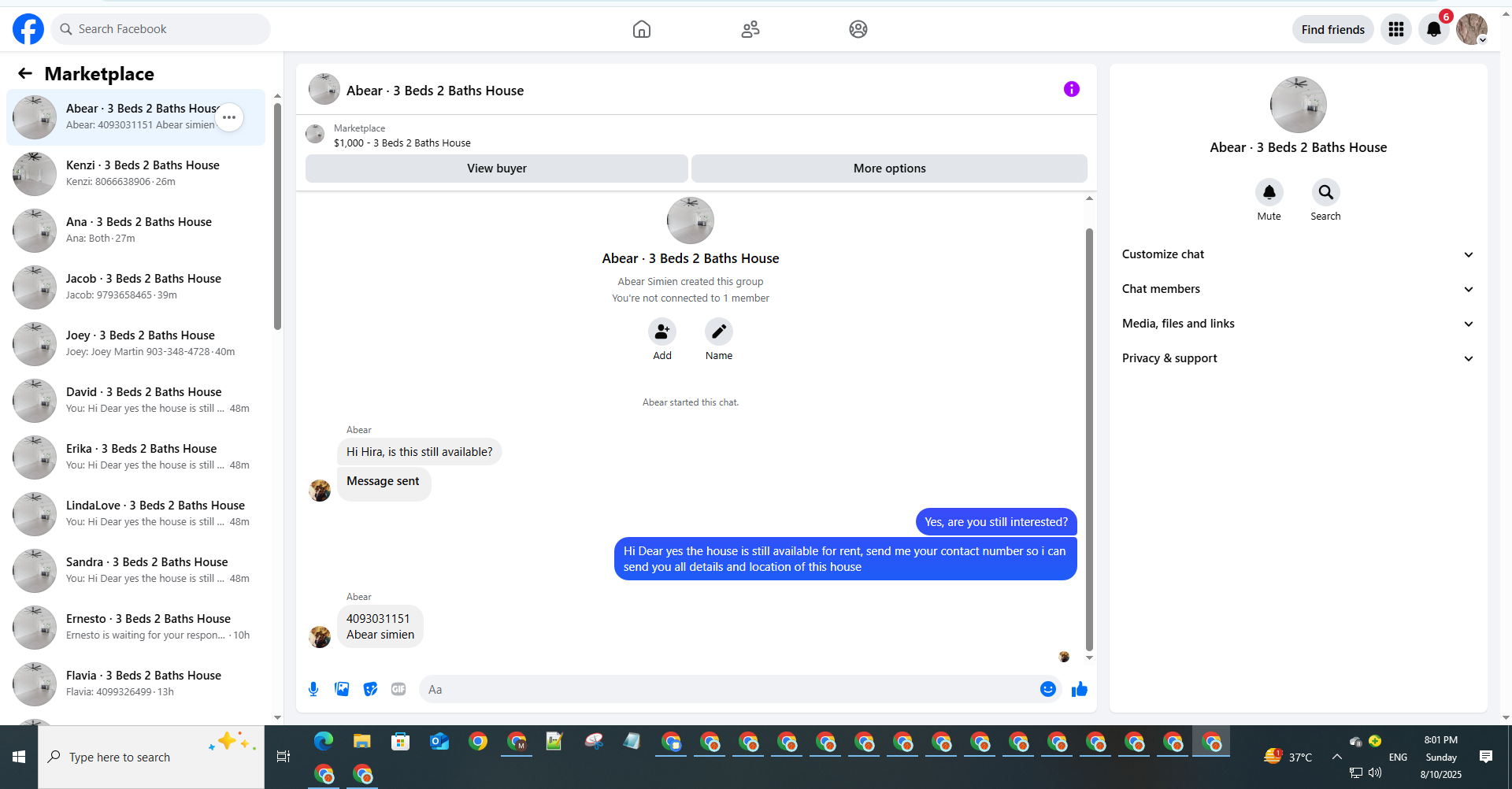Choose a GIF with GIF icon
Viewport: 1512px width, 789px height.
coord(398,689)
